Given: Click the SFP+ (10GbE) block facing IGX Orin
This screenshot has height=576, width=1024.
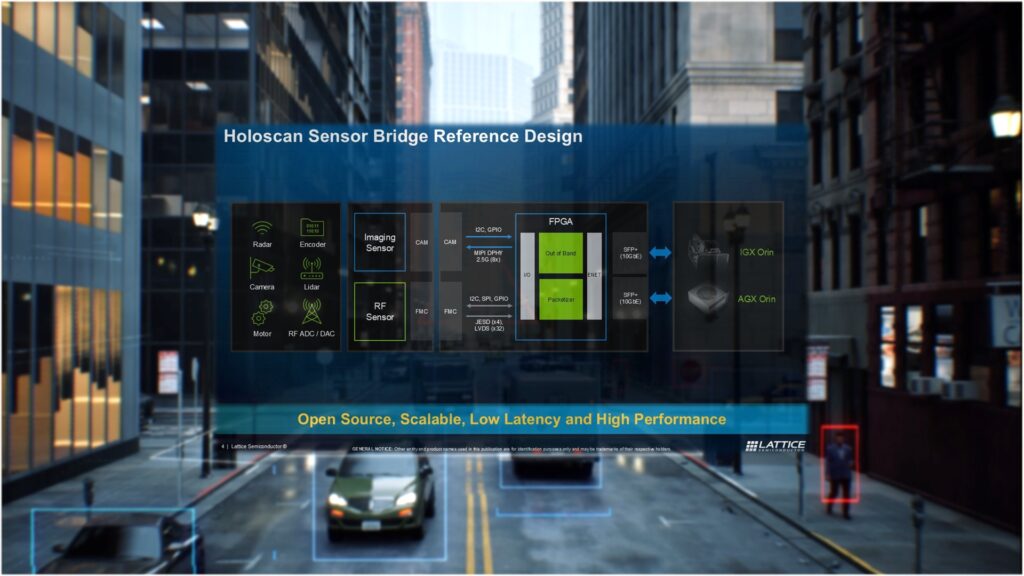Looking at the screenshot, I should [x=630, y=253].
